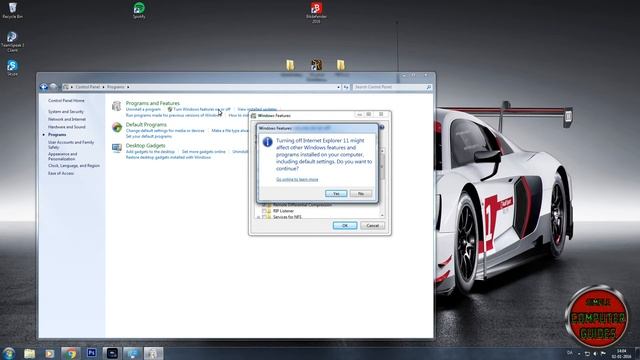Open the chevron after the Programs breadcrumb
Image resolution: width=640 pixels, height=360 pixels.
coord(128,87)
